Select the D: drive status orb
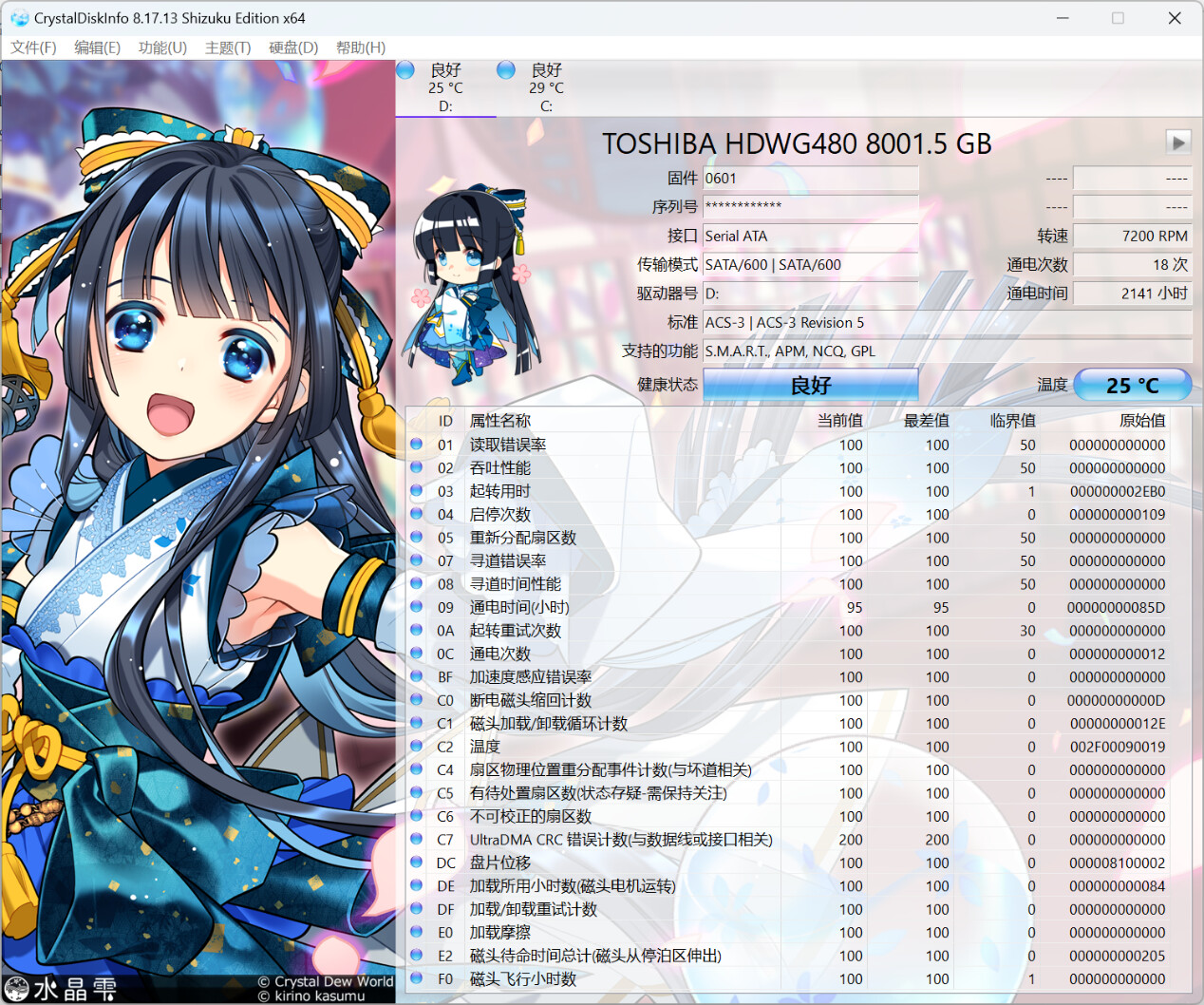The height and width of the screenshot is (1005, 1204). [x=405, y=70]
